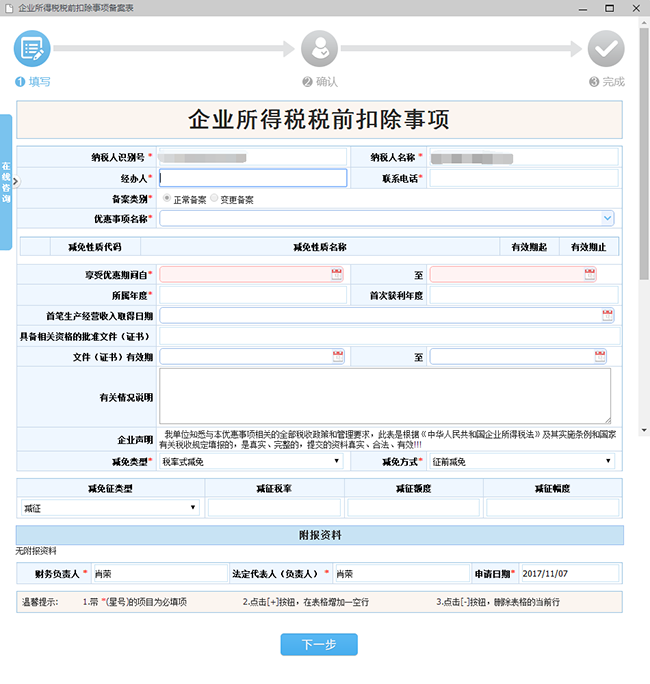
Task: Open the 减免征类型 dropdown showing 减征
Action: pyautogui.click(x=192, y=508)
